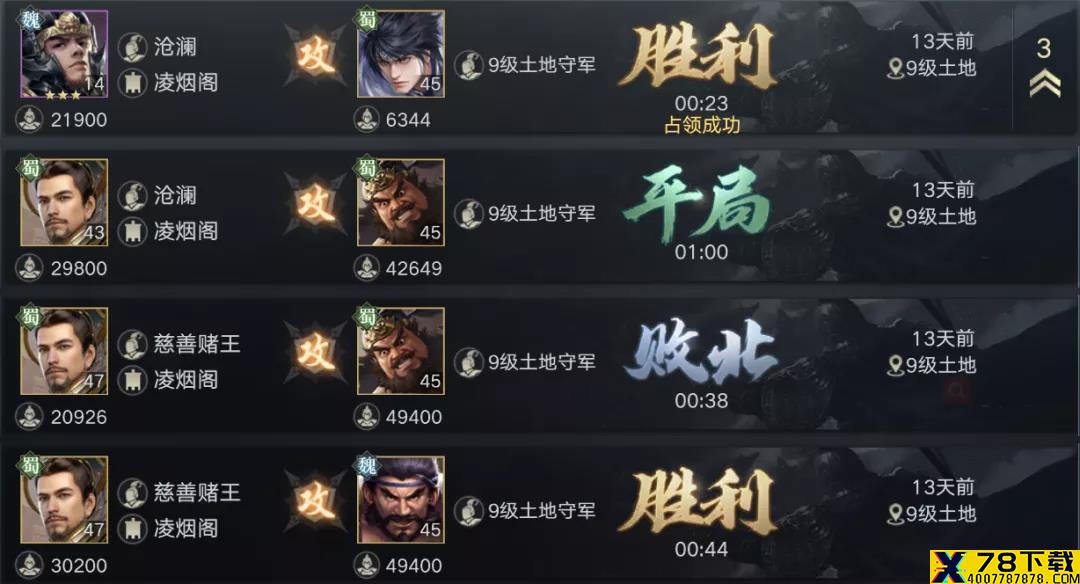Click the troop count icon beside 21900
The image size is (1080, 584).
tap(30, 119)
